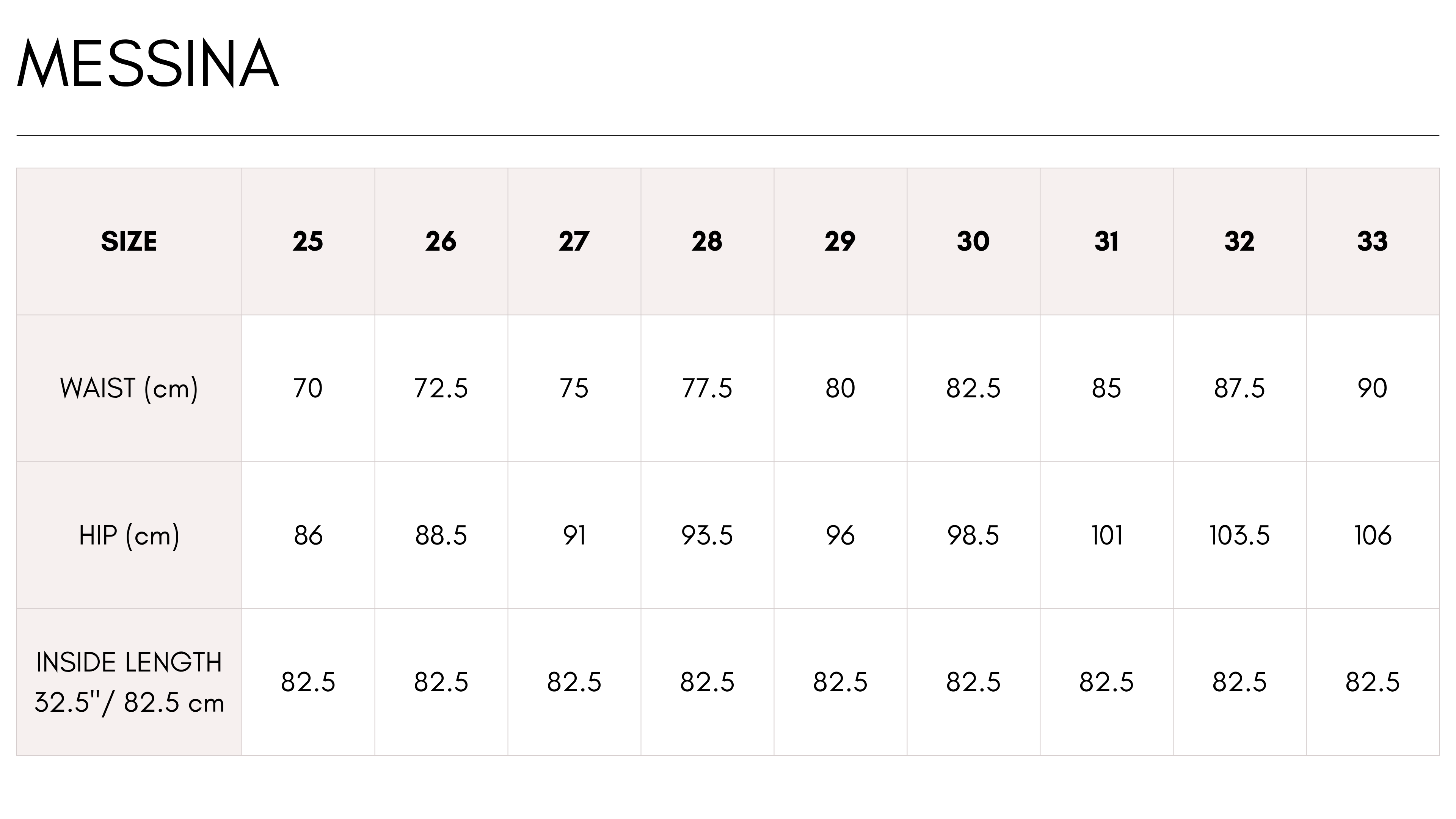Select size 30 column header
This screenshot has width=1456, height=819.
click(973, 242)
